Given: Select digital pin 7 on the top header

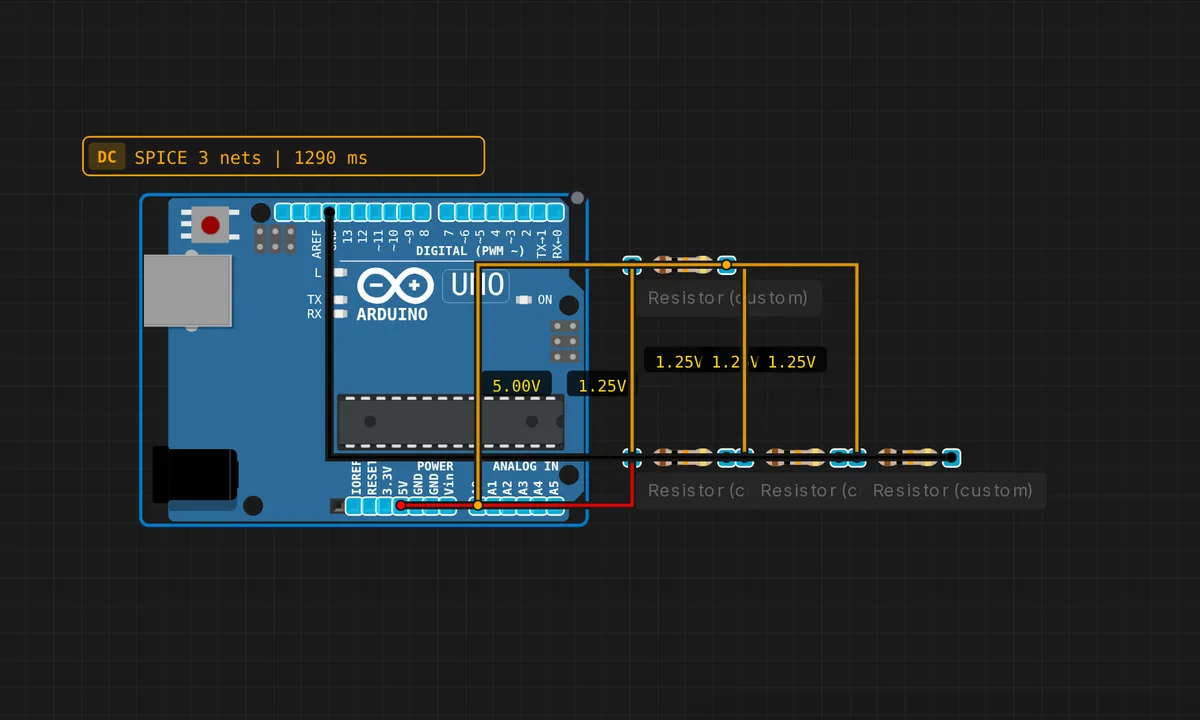Looking at the screenshot, I should tap(446, 212).
